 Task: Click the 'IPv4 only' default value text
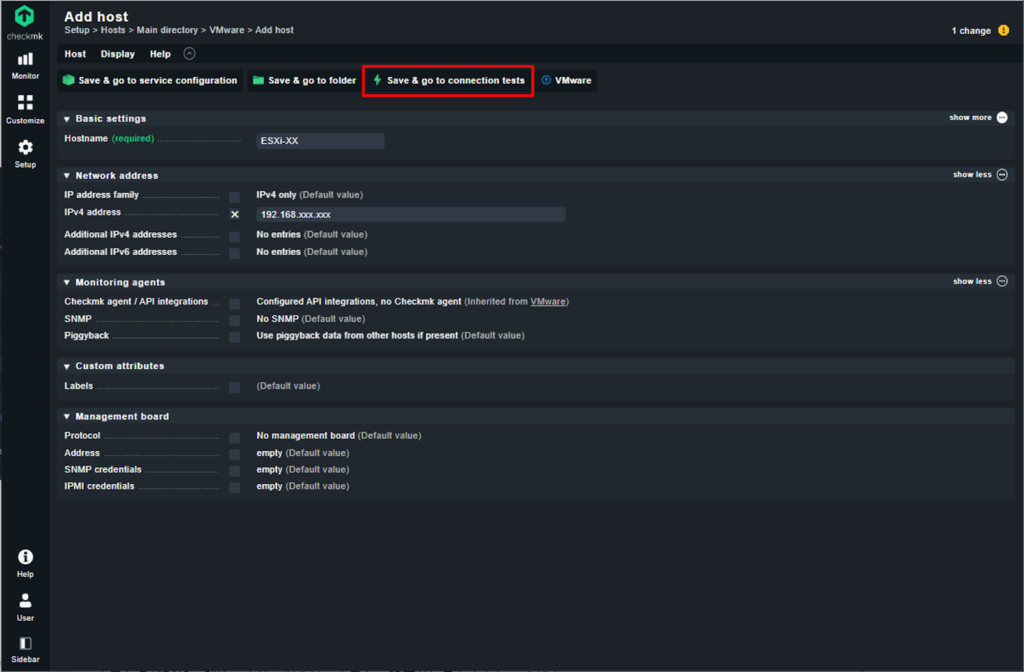[276, 195]
